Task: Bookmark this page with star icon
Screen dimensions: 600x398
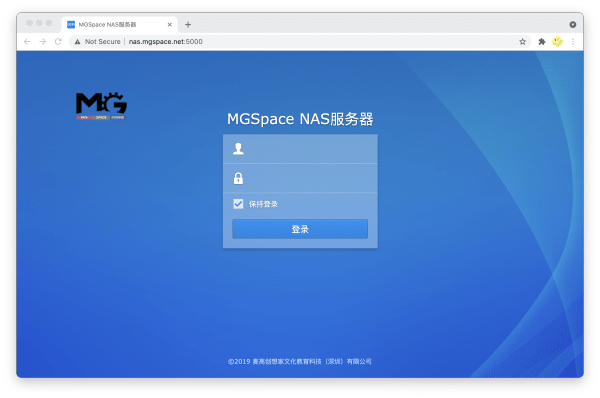Action: 522,42
